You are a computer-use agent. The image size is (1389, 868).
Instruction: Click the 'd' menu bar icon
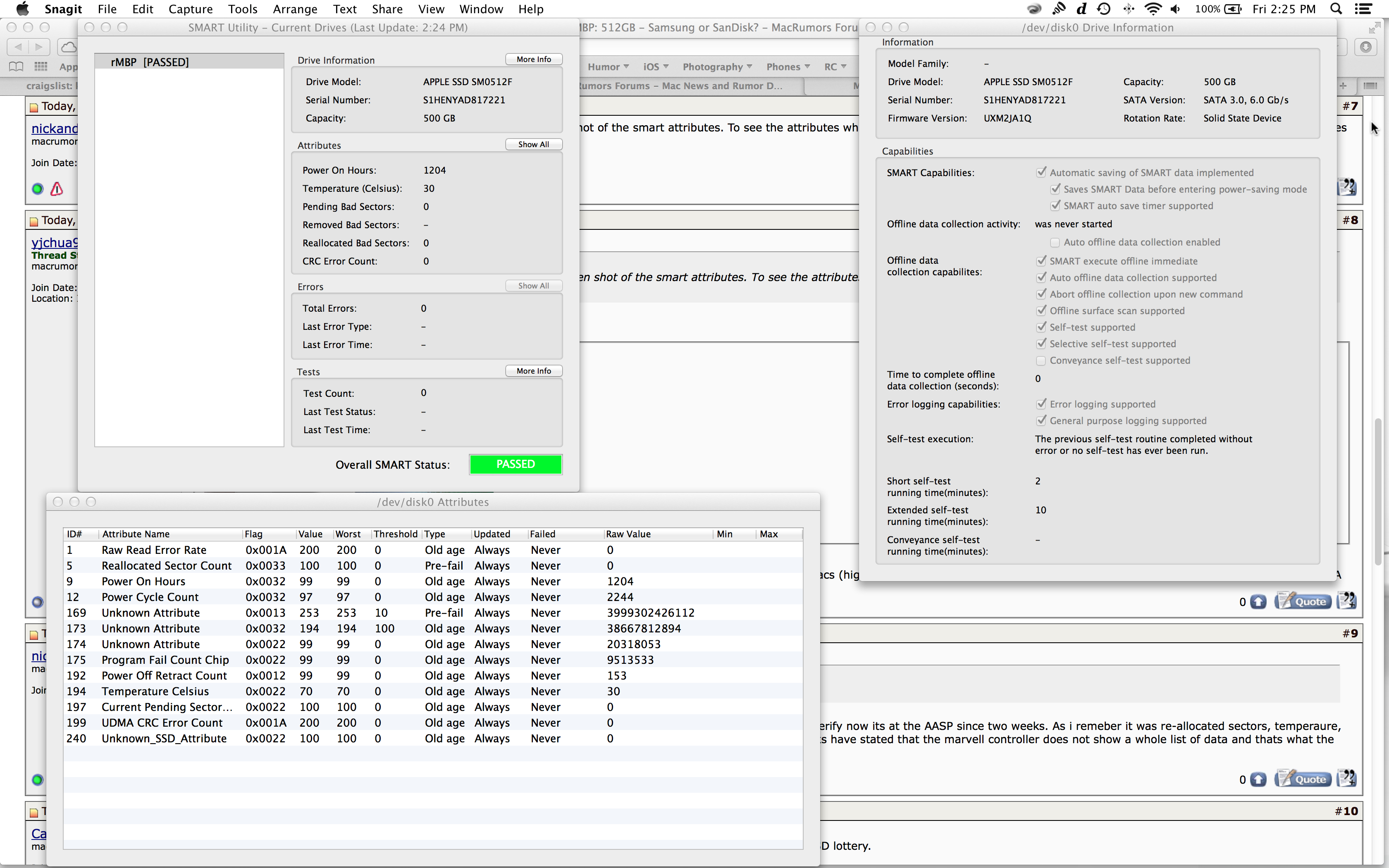[x=1081, y=9]
